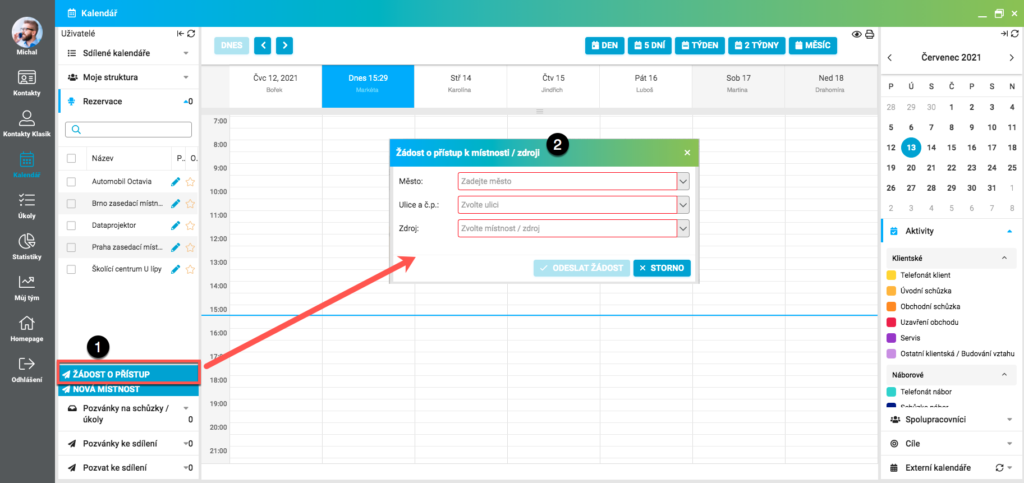The image size is (1024, 483).
Task: Switch to MĚSÍC calendar view
Action: (x=813, y=46)
